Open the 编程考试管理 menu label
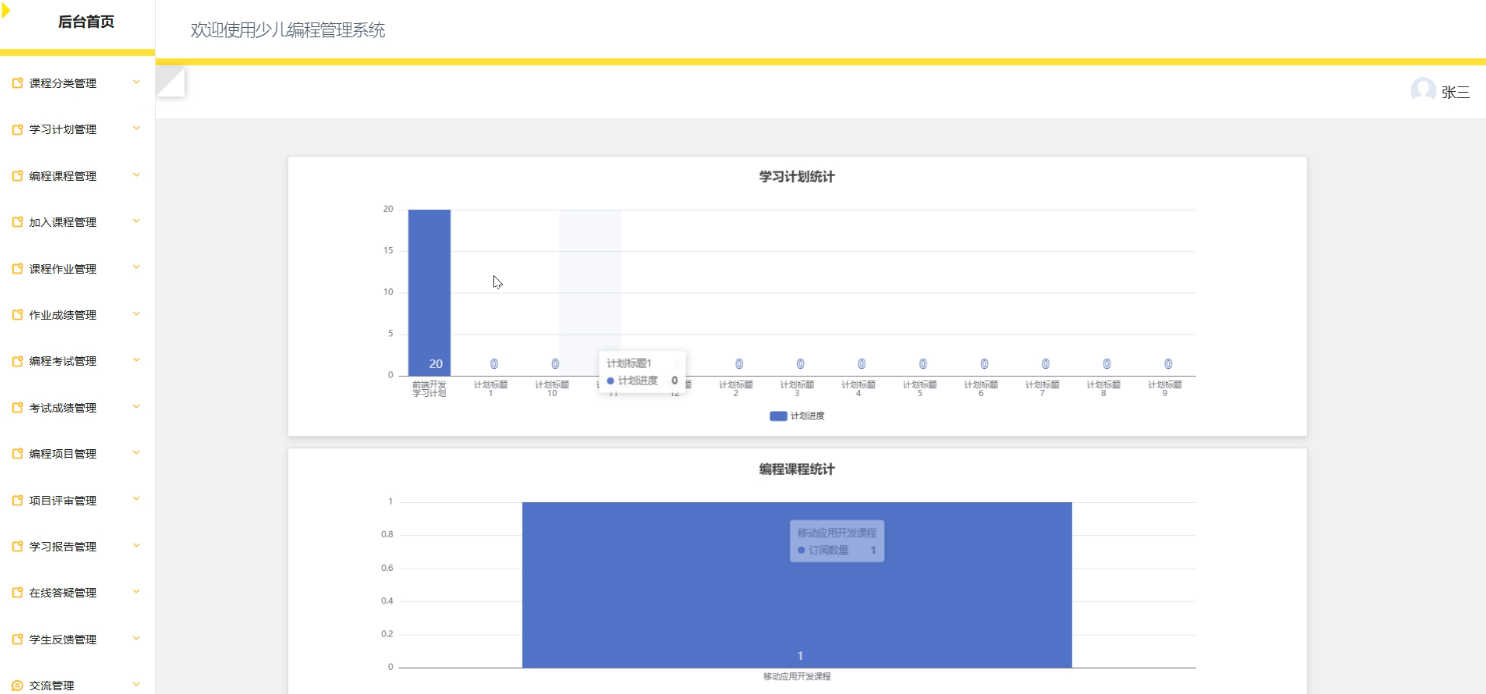1486x694 pixels. (x=63, y=362)
